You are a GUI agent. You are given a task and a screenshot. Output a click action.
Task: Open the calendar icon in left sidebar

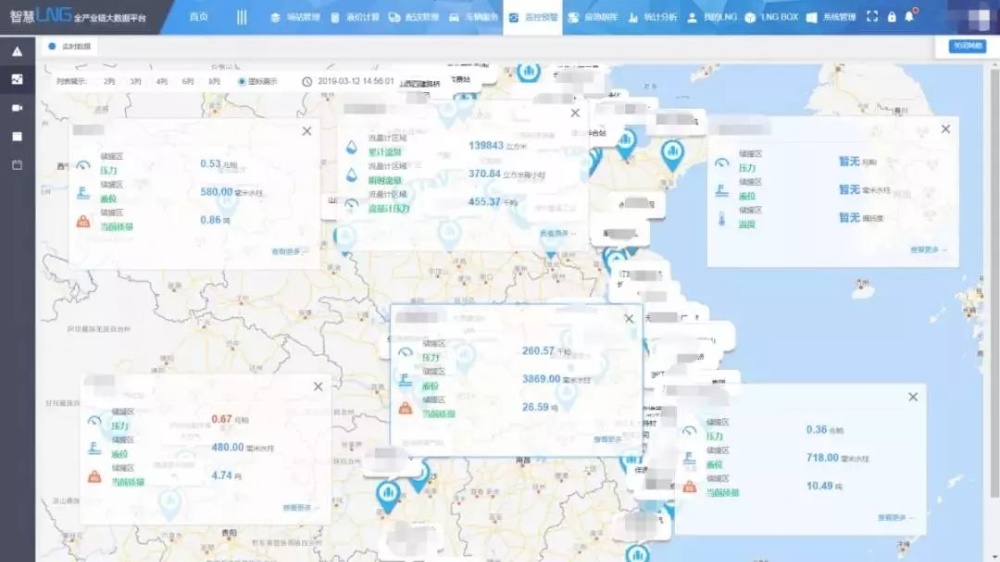pyautogui.click(x=17, y=165)
